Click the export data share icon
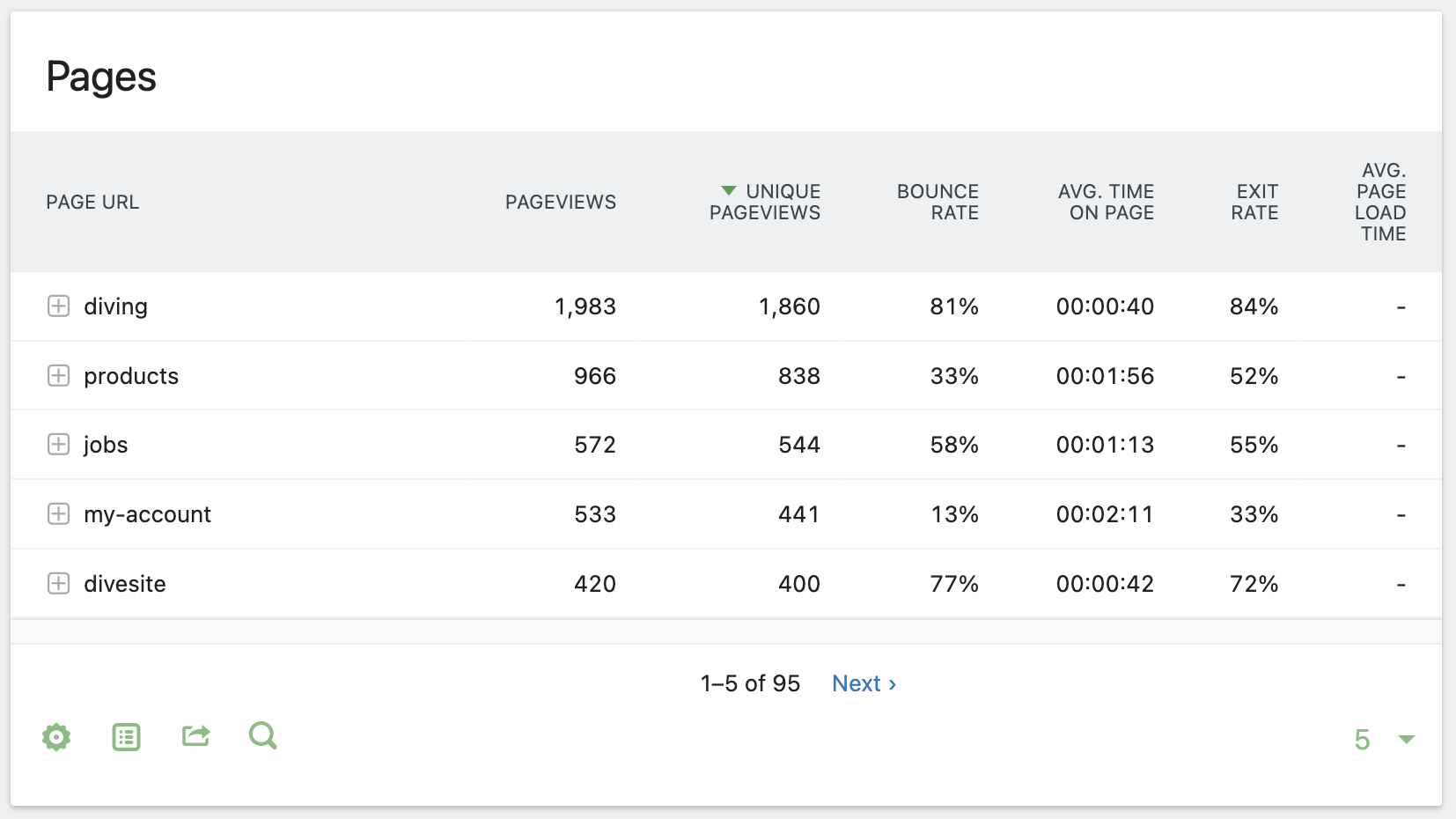Viewport: 1456px width, 819px height. [195, 735]
